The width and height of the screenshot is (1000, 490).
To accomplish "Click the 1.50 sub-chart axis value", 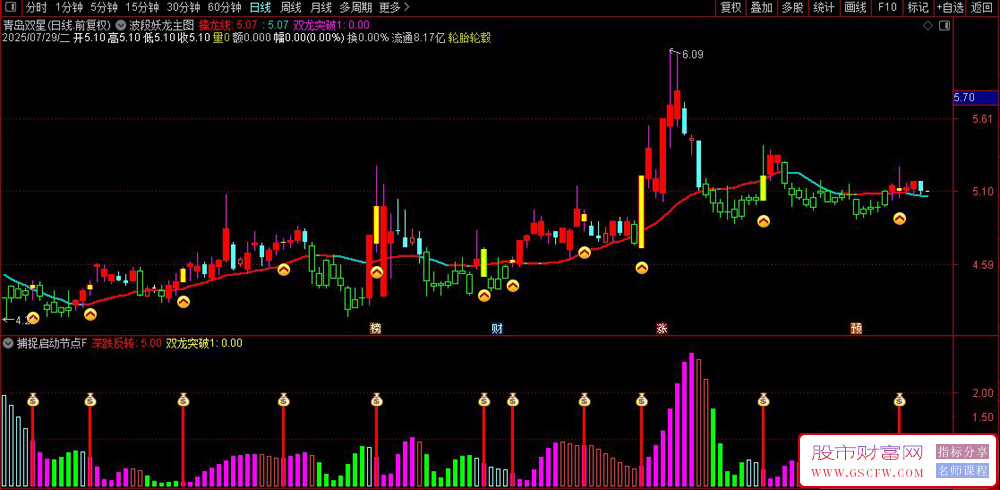I will (982, 417).
